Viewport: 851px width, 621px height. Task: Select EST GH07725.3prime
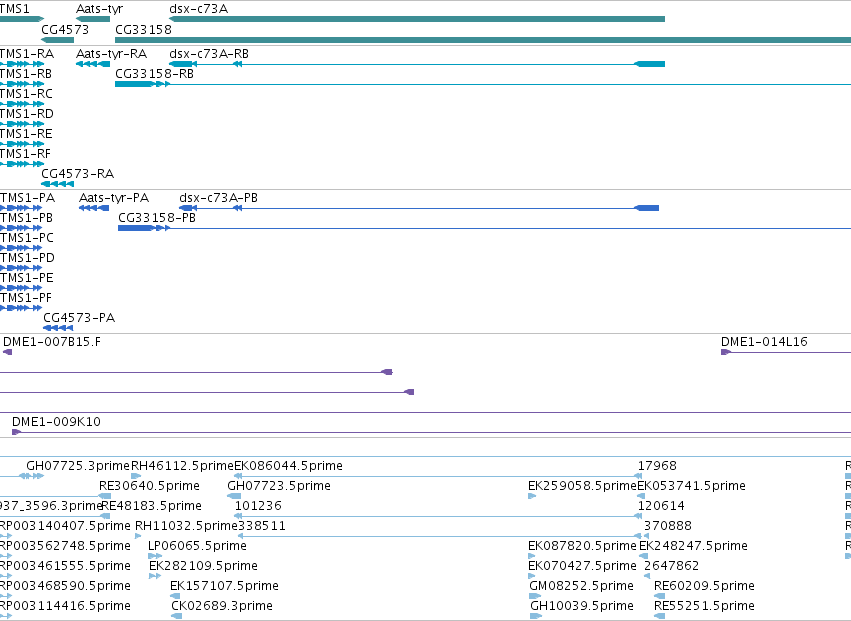pyautogui.click(x=78, y=466)
